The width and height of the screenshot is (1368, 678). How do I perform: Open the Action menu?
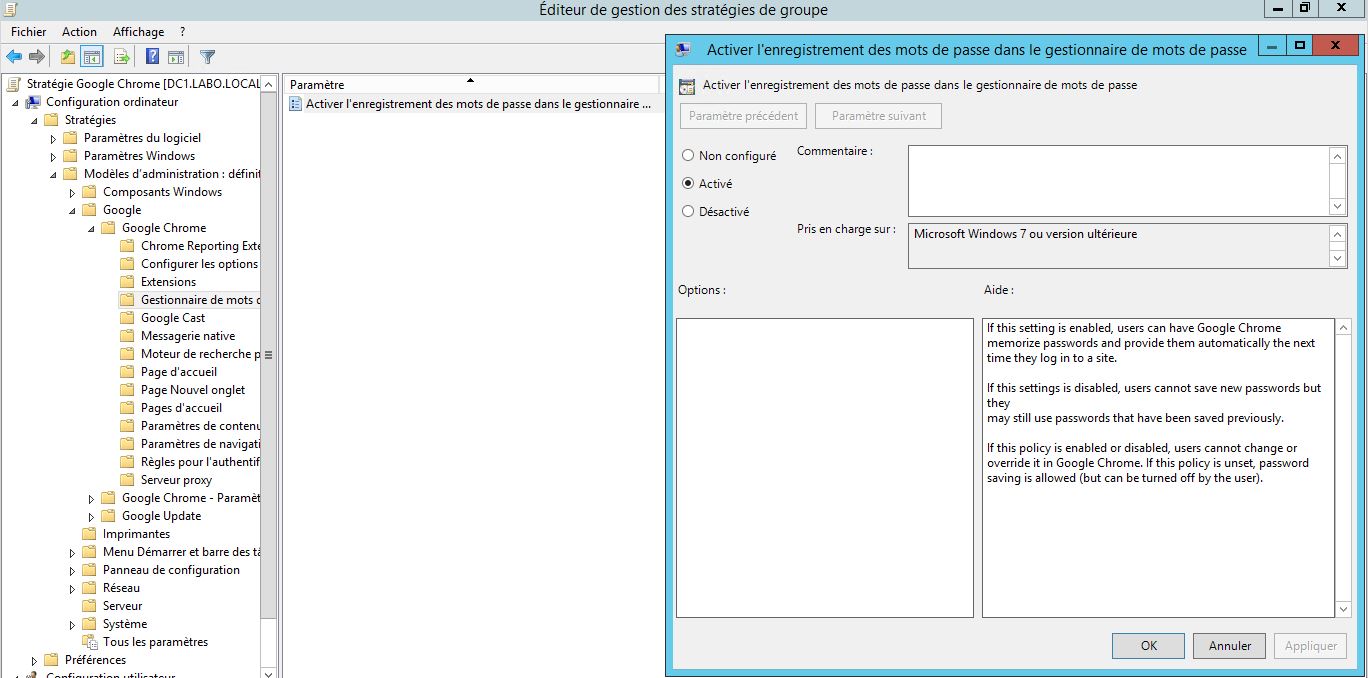coord(80,32)
